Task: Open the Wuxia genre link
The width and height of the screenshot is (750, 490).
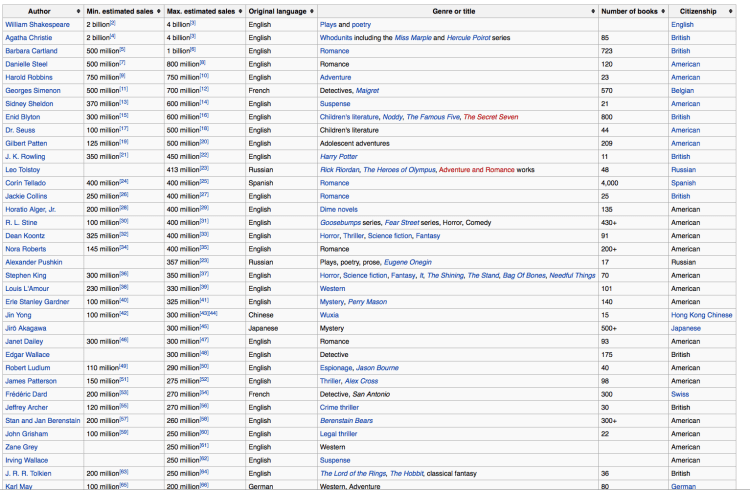Action: (x=329, y=315)
